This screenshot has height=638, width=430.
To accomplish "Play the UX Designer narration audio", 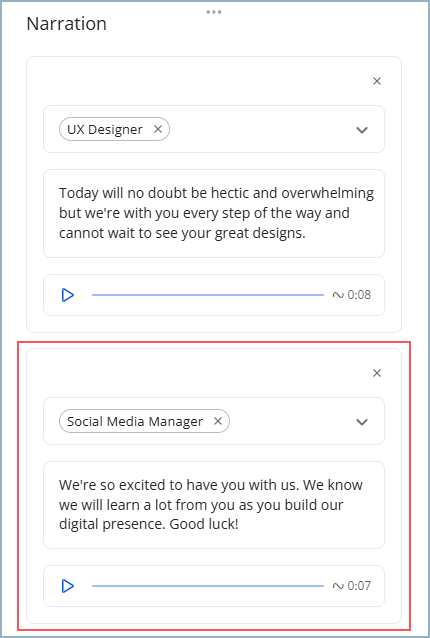I will [68, 295].
